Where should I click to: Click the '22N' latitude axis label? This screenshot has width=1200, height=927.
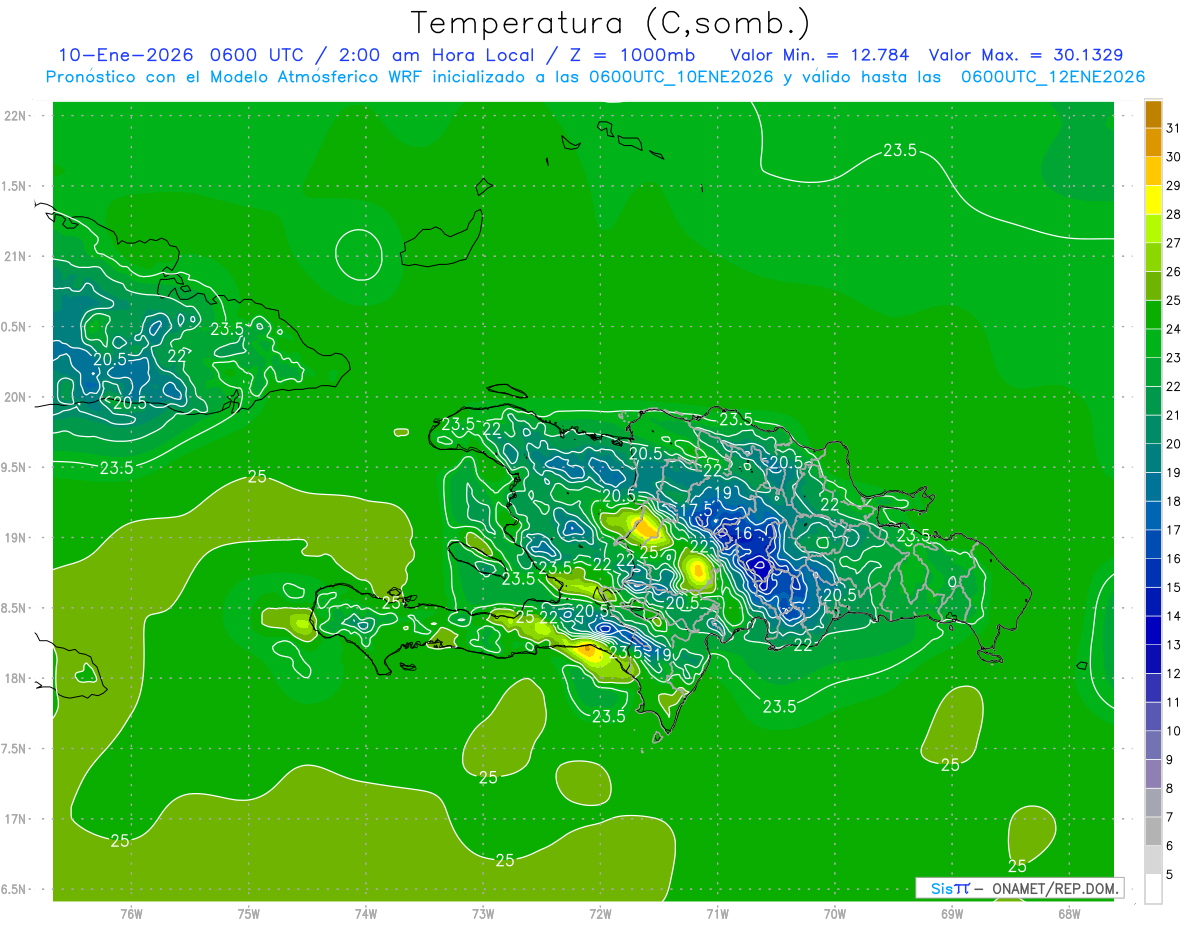tap(16, 116)
